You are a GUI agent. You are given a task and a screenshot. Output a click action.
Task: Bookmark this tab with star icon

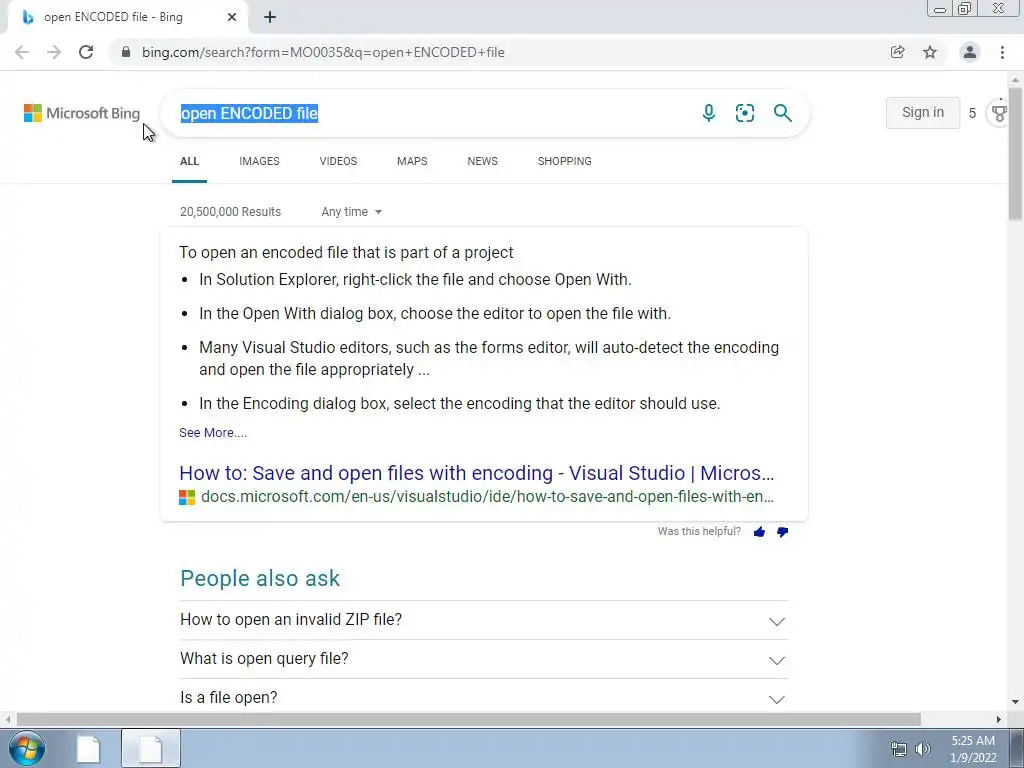pos(930,52)
